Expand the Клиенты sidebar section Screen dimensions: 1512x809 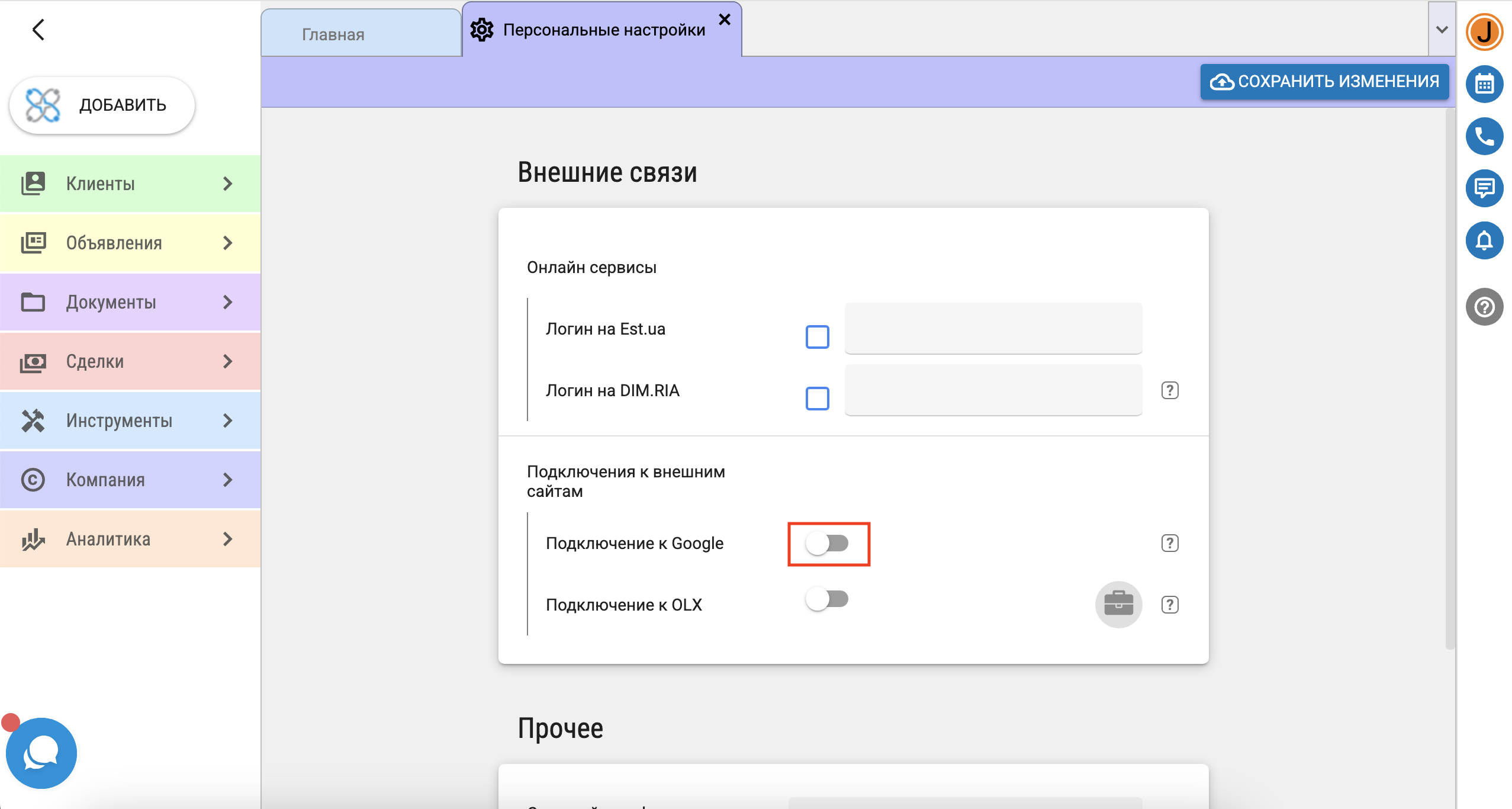coord(130,184)
